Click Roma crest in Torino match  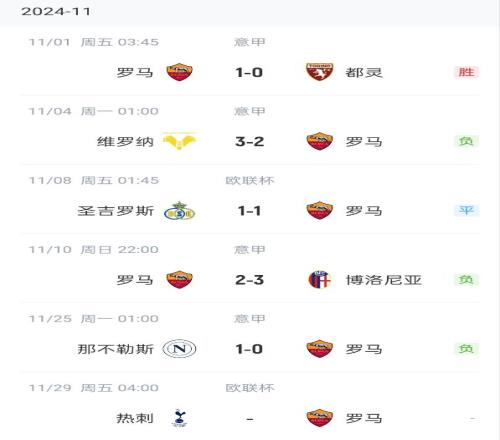(x=179, y=72)
